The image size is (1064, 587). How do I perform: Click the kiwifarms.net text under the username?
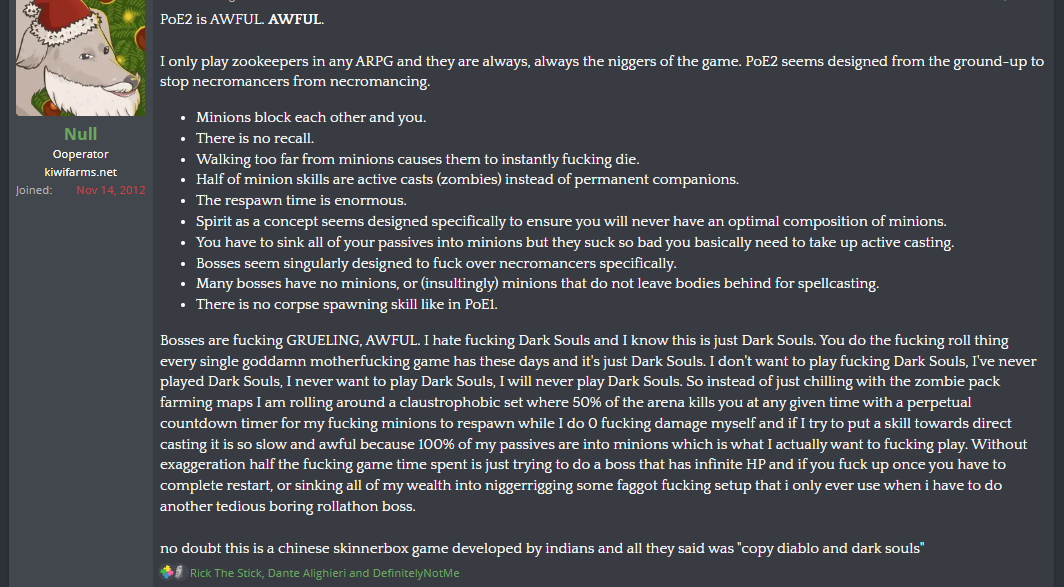[x=80, y=172]
